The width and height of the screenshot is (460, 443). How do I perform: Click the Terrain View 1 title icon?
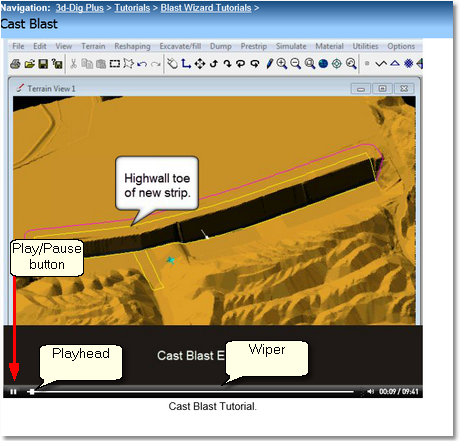pos(20,88)
